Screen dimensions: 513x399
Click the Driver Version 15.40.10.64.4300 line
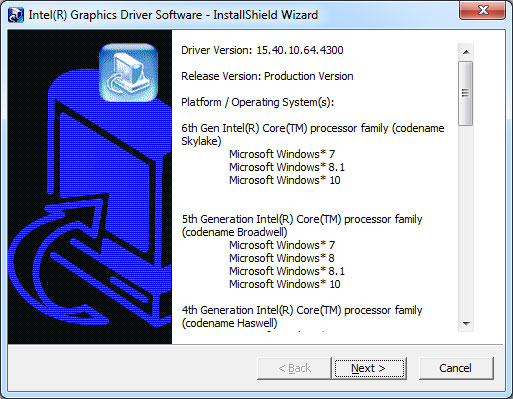[262, 50]
